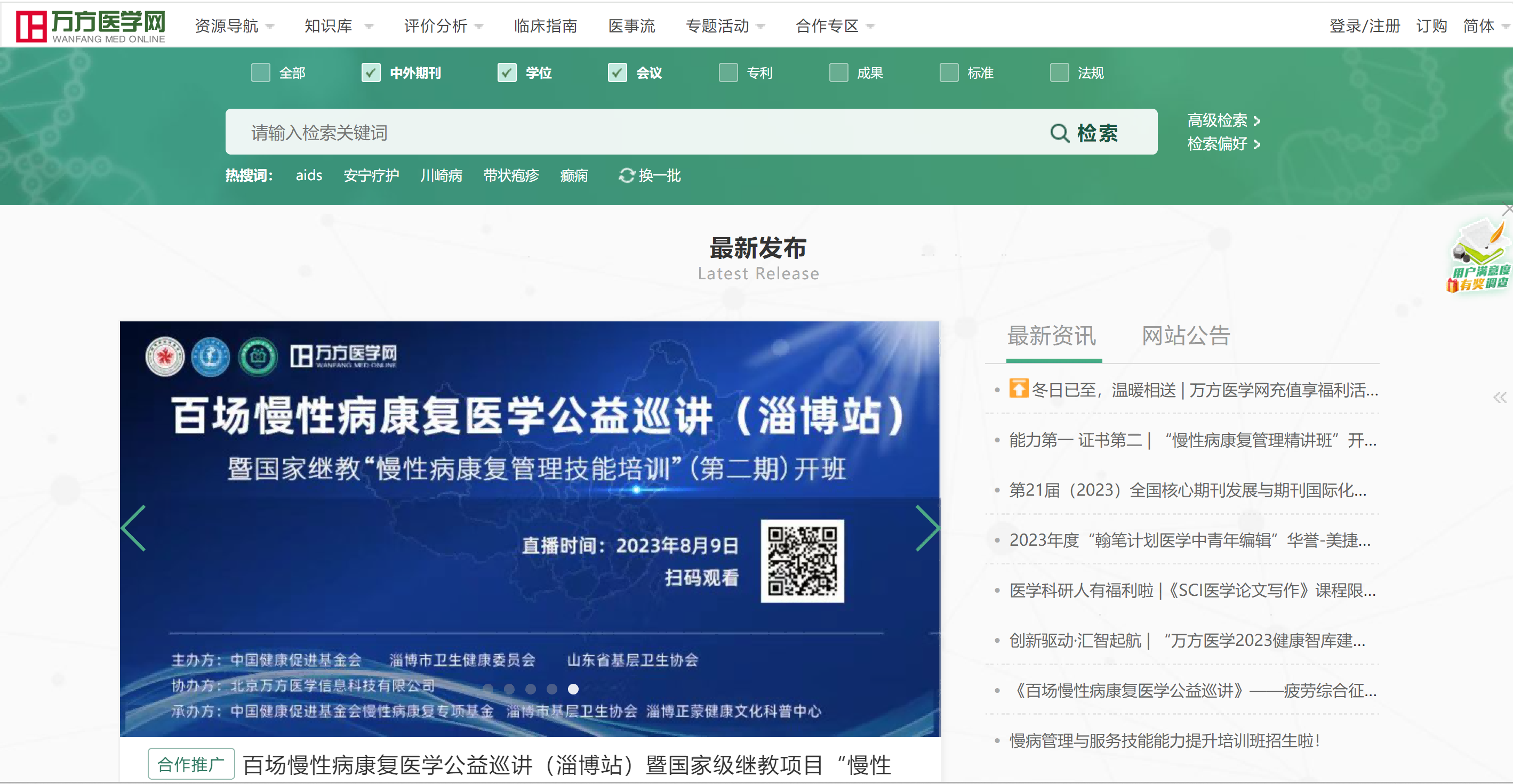The image size is (1513, 784).
Task: Check the 标准 checkbox
Action: click(949, 73)
